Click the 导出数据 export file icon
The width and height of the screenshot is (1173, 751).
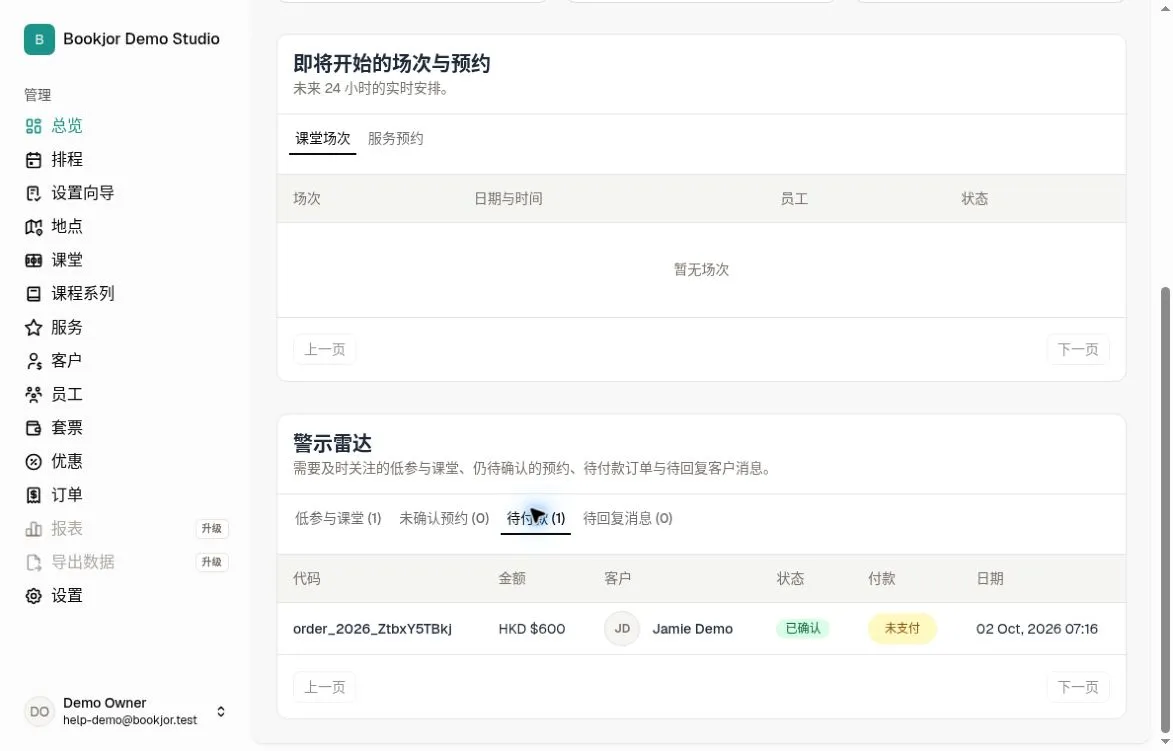tap(34, 563)
